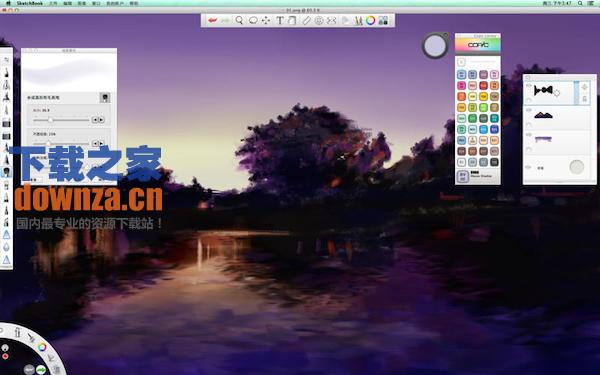The width and height of the screenshot is (600, 375).
Task: Select the Ruler guide tool
Action: click(306, 20)
